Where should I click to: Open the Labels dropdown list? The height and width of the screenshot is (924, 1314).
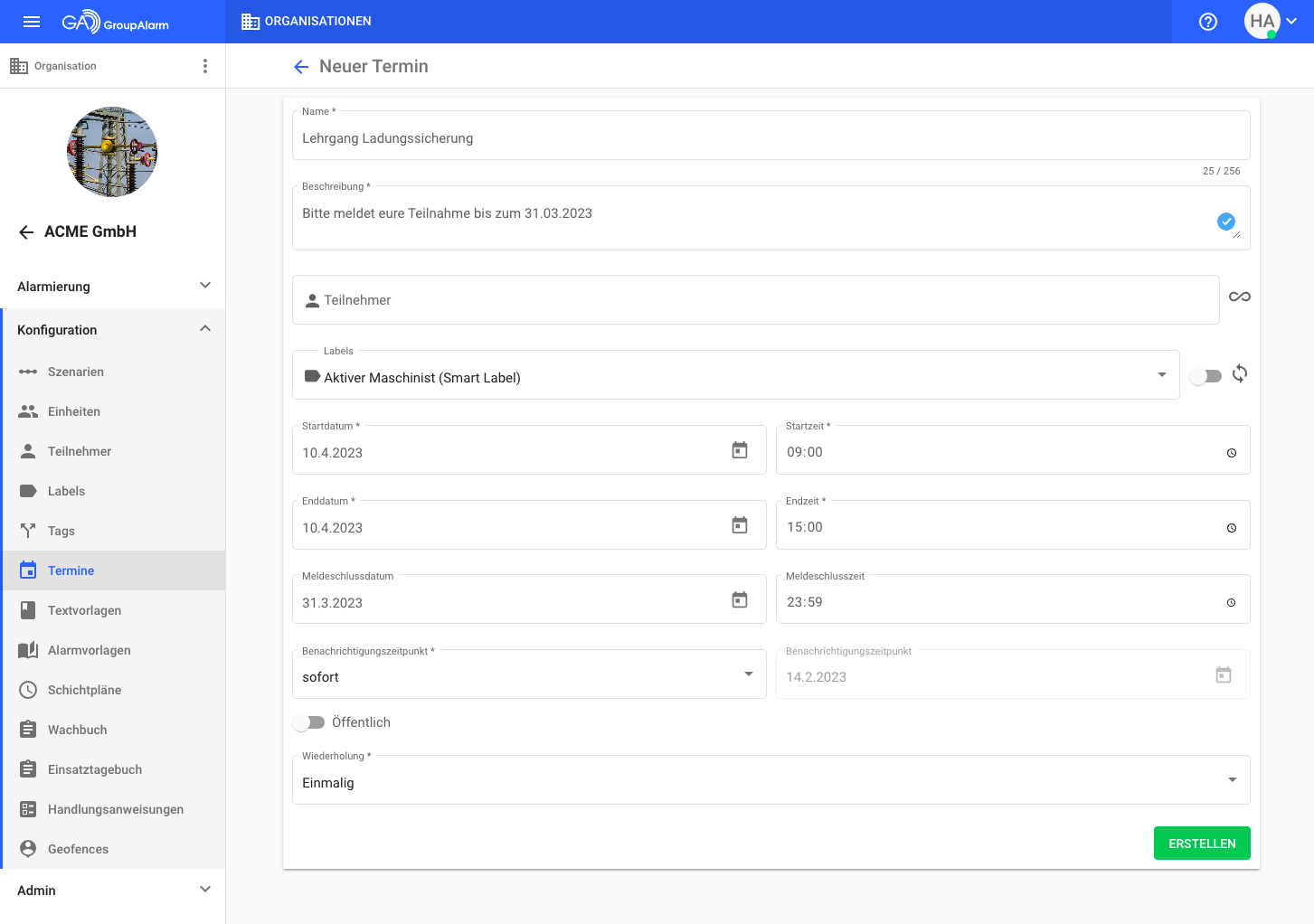[1161, 375]
